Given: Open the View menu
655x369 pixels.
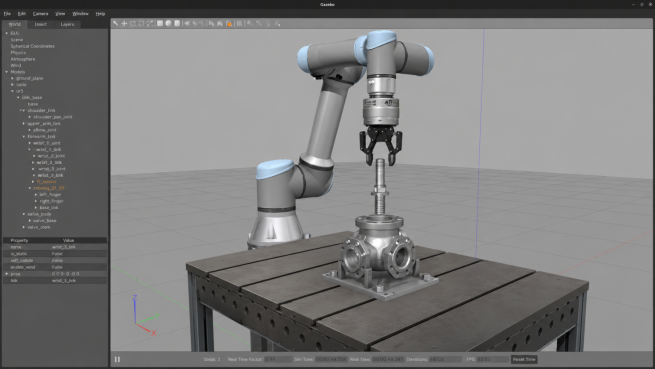Looking at the screenshot, I should click(x=60, y=14).
